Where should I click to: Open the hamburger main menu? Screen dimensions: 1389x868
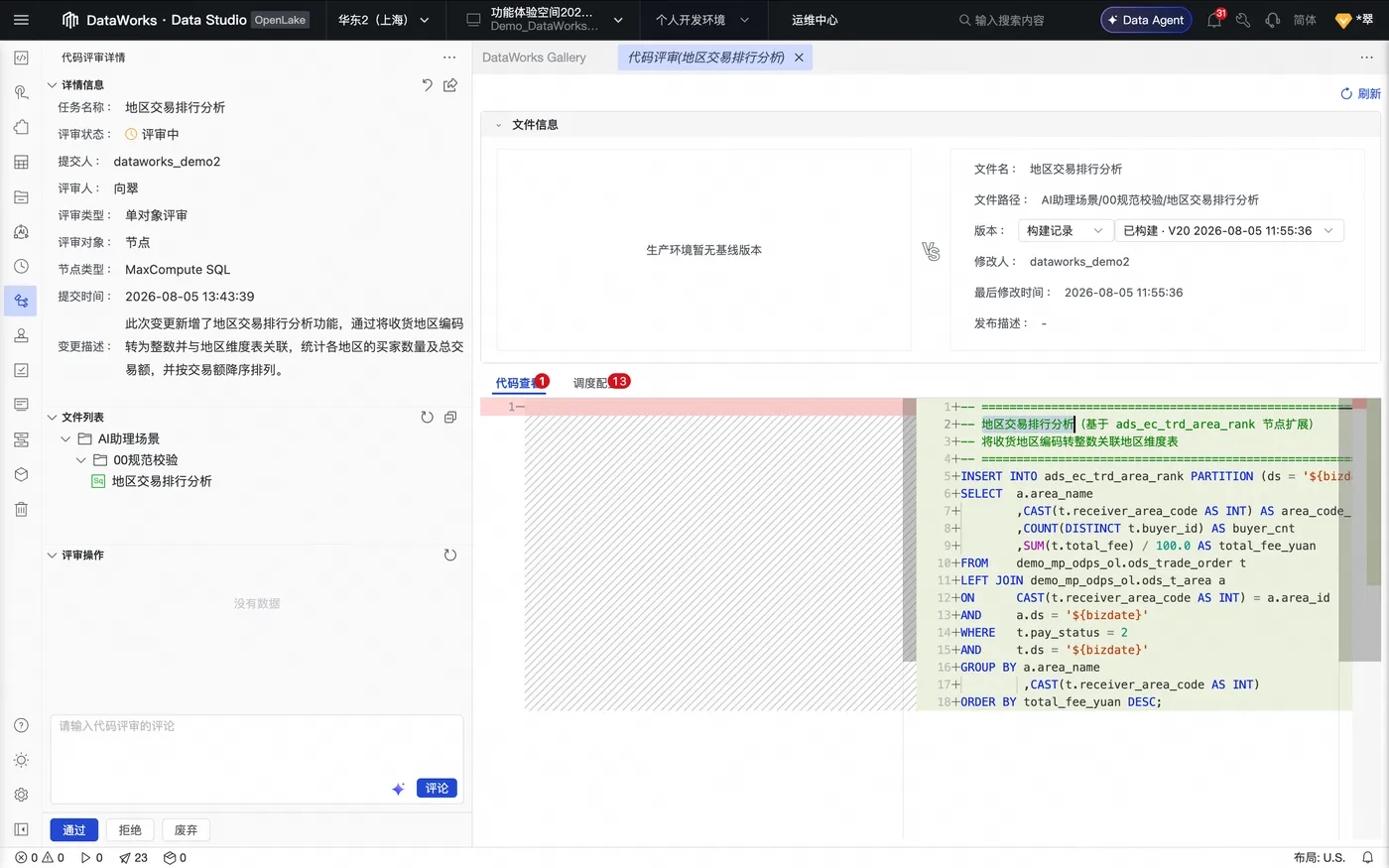tap(21, 20)
